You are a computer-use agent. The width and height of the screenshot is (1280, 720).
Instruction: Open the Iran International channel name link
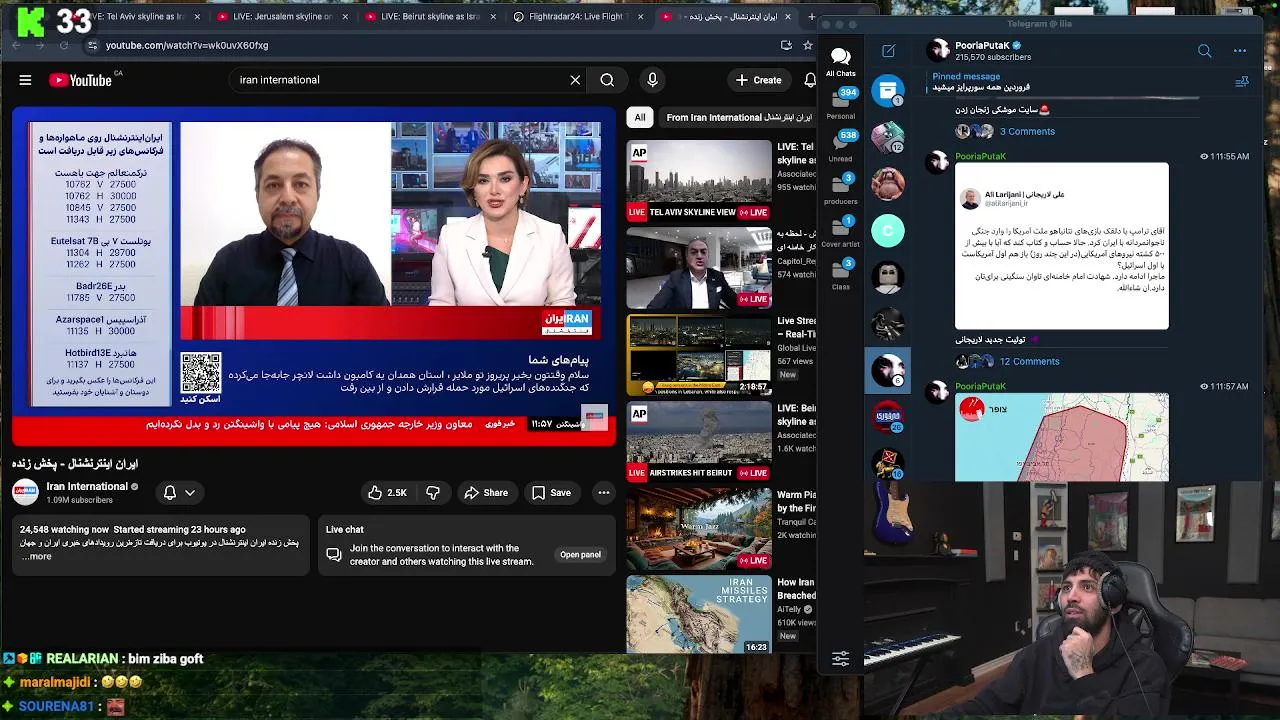point(87,486)
